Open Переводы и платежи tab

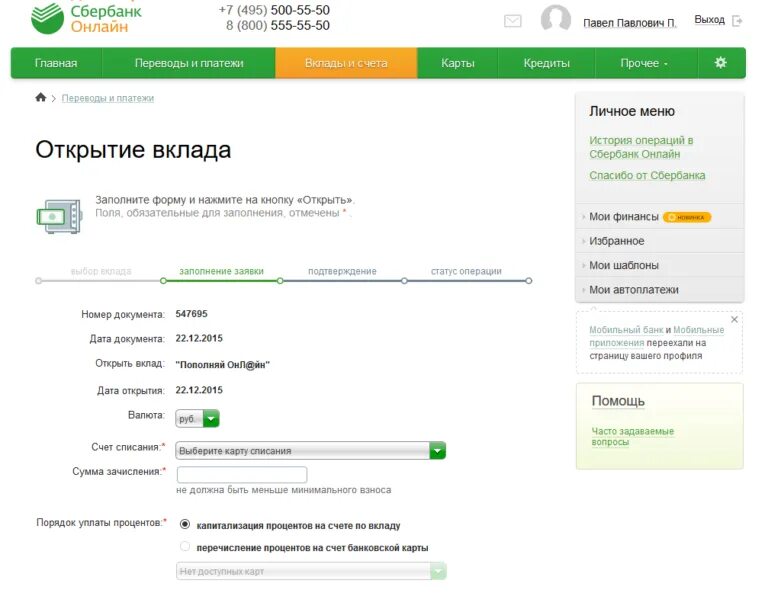tap(189, 63)
